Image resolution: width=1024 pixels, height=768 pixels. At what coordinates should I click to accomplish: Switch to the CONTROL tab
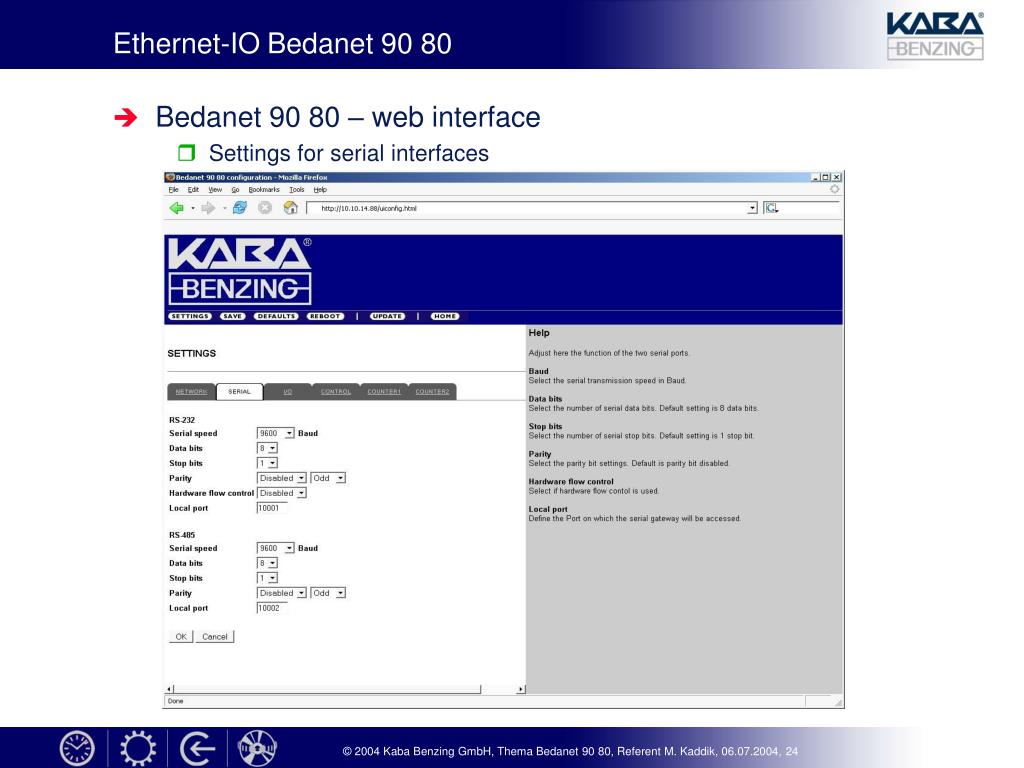point(336,391)
